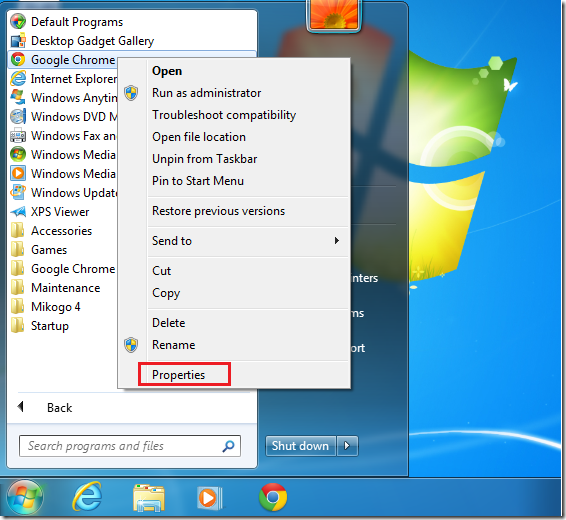
Task: Select Cut from the context menu
Action: tap(161, 271)
